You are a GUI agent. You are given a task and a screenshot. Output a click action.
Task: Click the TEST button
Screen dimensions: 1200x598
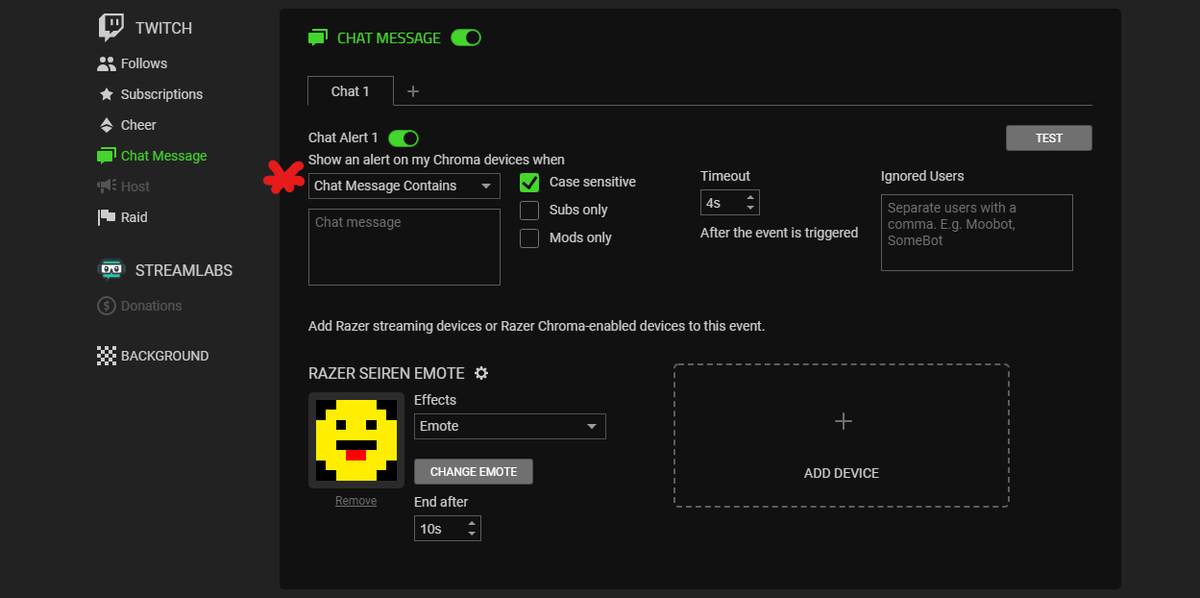click(x=1049, y=138)
